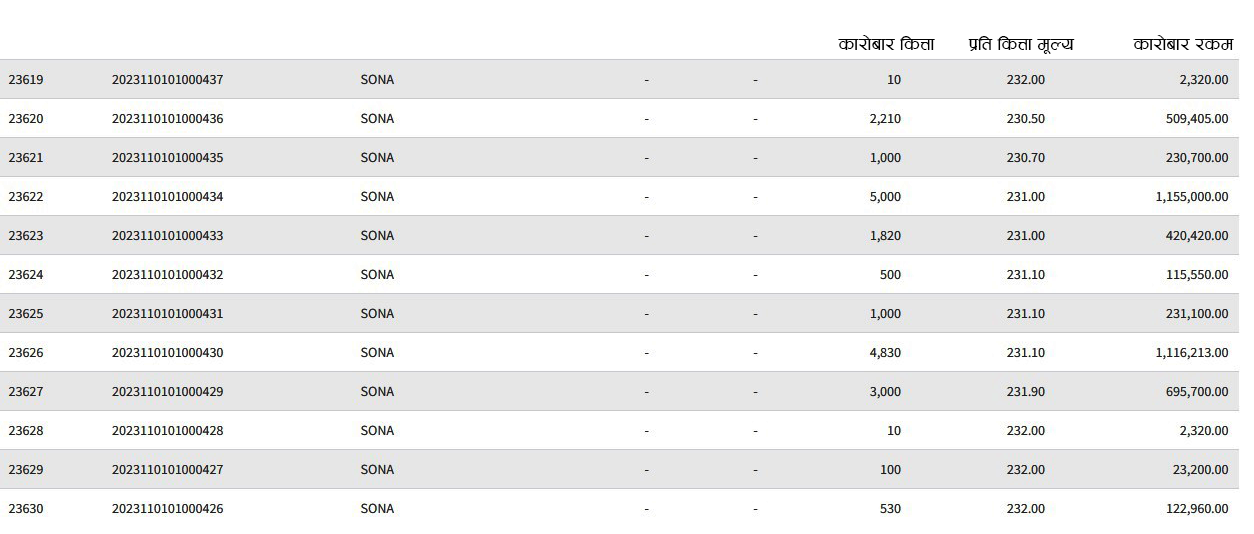This screenshot has height=534, width=1254.
Task: Click price 230.50 in row 23620
Action: 1025,118
